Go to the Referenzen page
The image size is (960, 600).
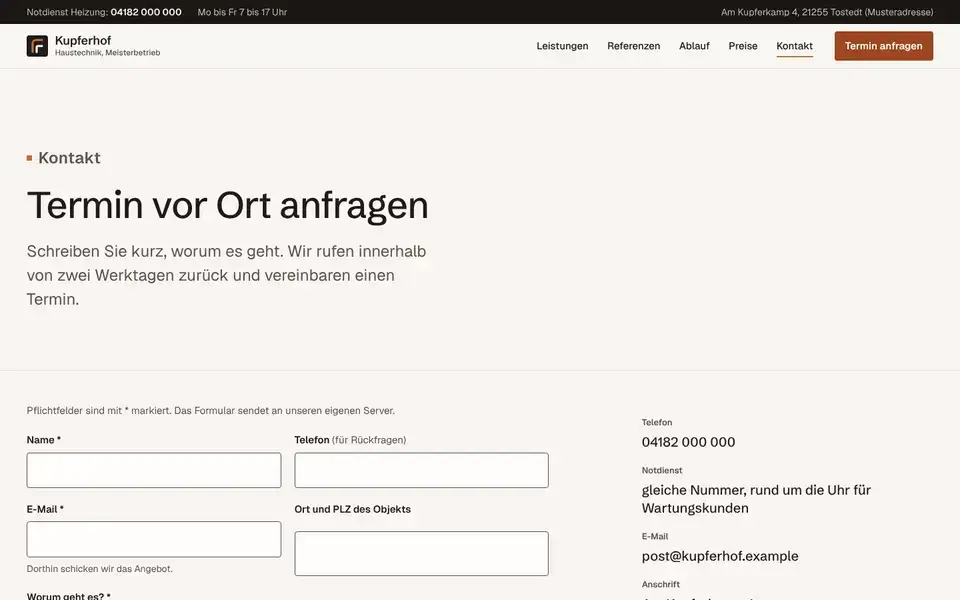(x=634, y=46)
